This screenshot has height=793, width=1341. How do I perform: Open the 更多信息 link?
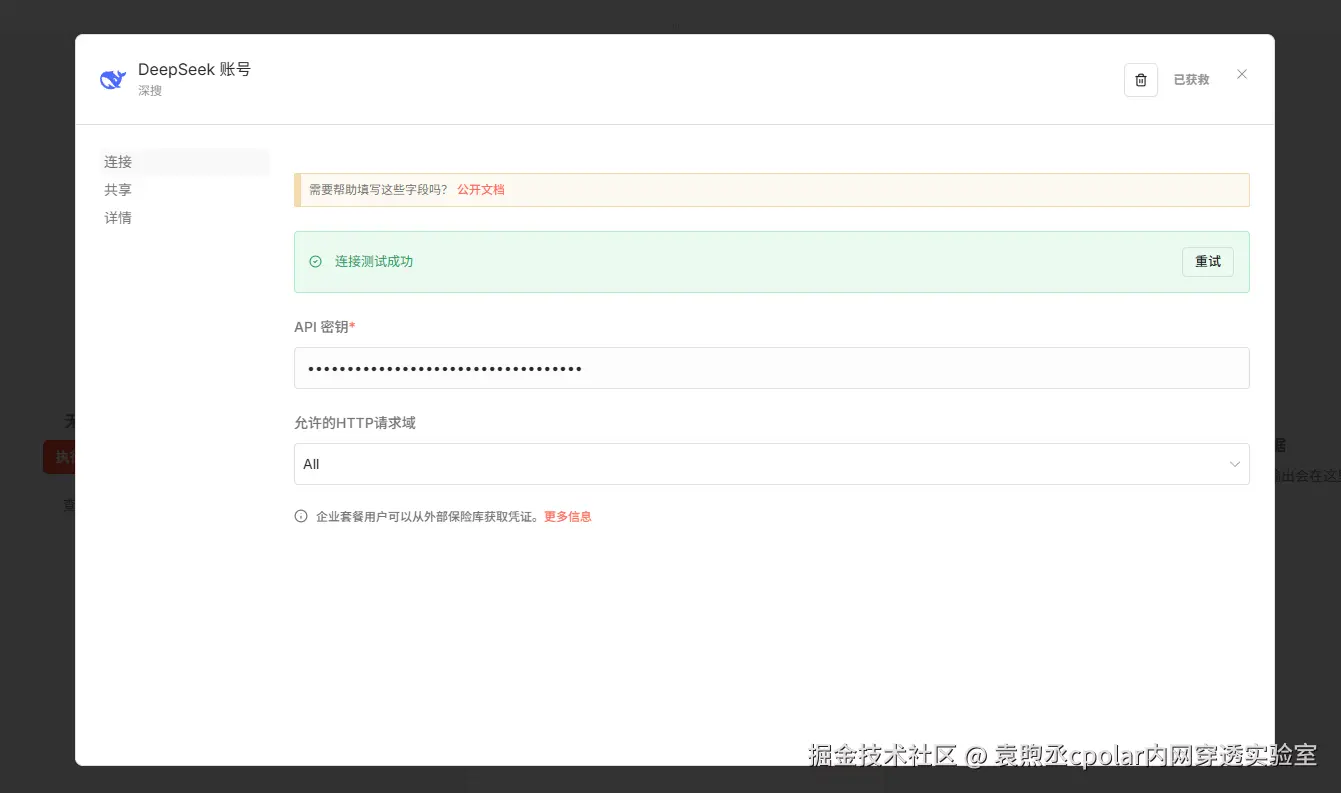coord(568,517)
